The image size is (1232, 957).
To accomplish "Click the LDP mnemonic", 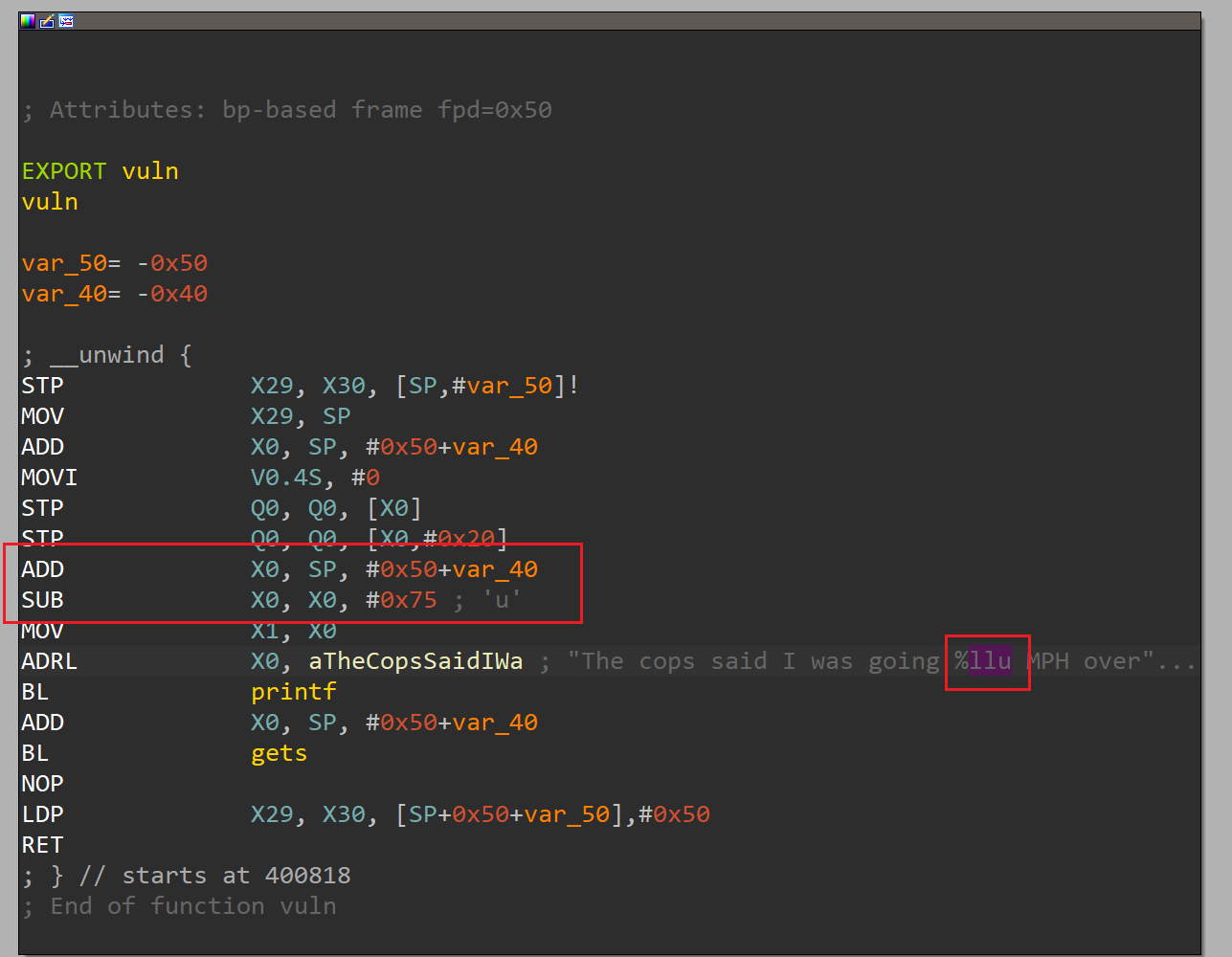I will (42, 814).
